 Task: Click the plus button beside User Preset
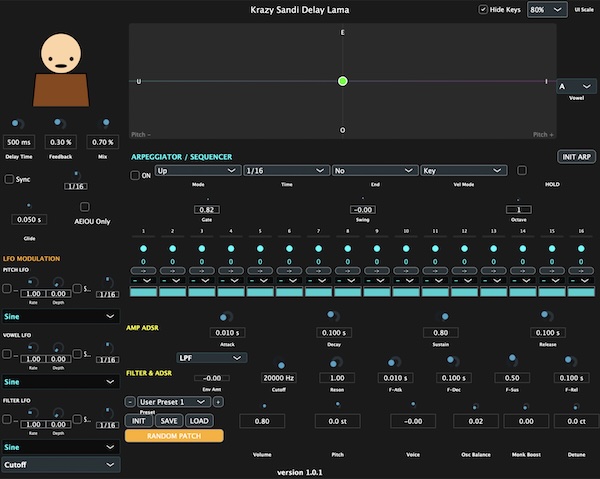click(218, 401)
